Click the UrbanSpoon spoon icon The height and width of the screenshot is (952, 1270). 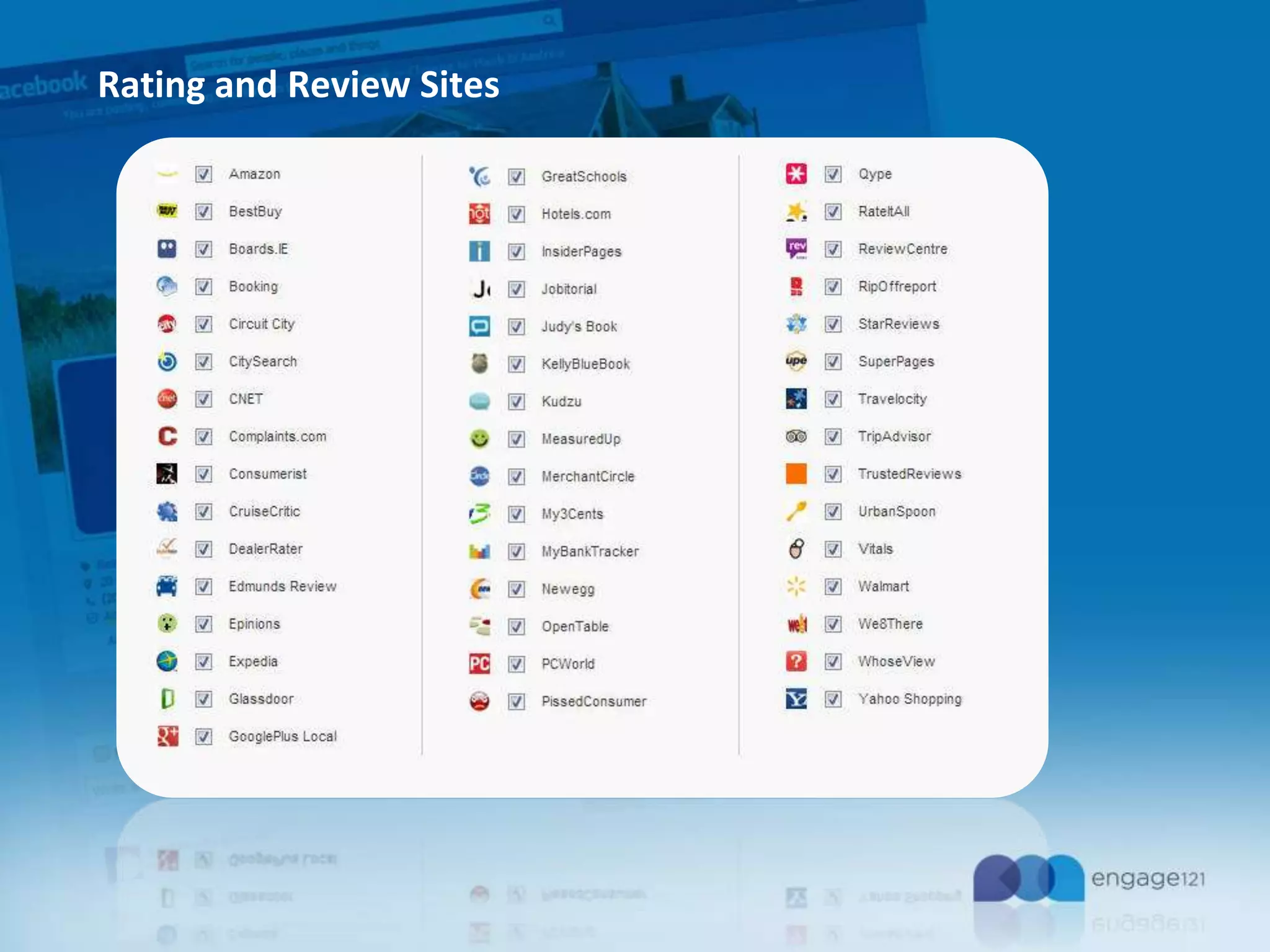tap(796, 511)
